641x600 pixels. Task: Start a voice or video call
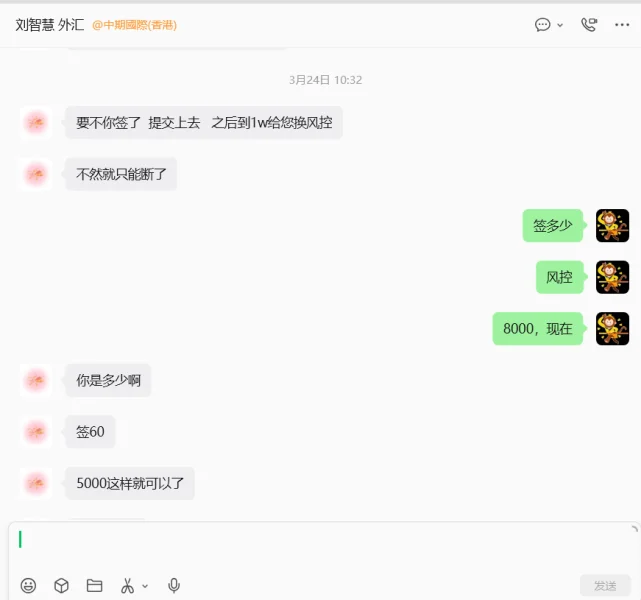click(x=589, y=25)
